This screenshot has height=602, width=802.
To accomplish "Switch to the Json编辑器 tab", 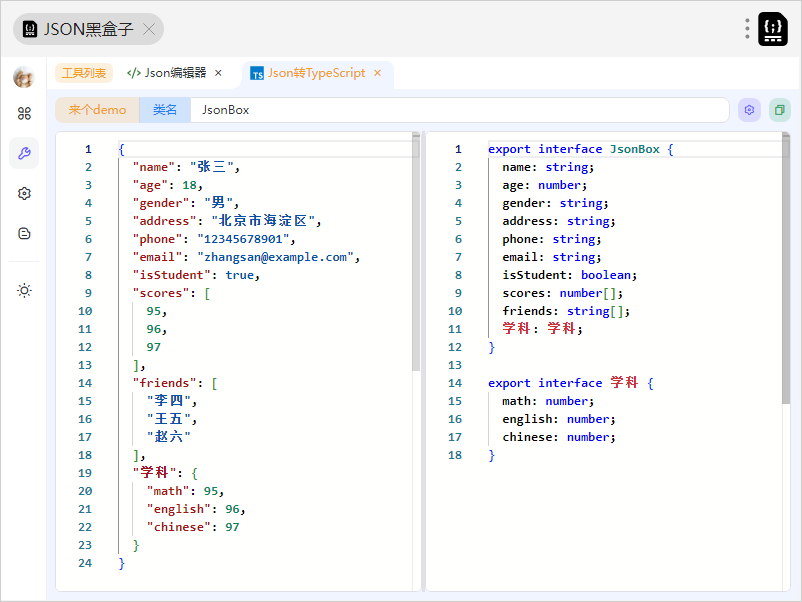I will [166, 73].
